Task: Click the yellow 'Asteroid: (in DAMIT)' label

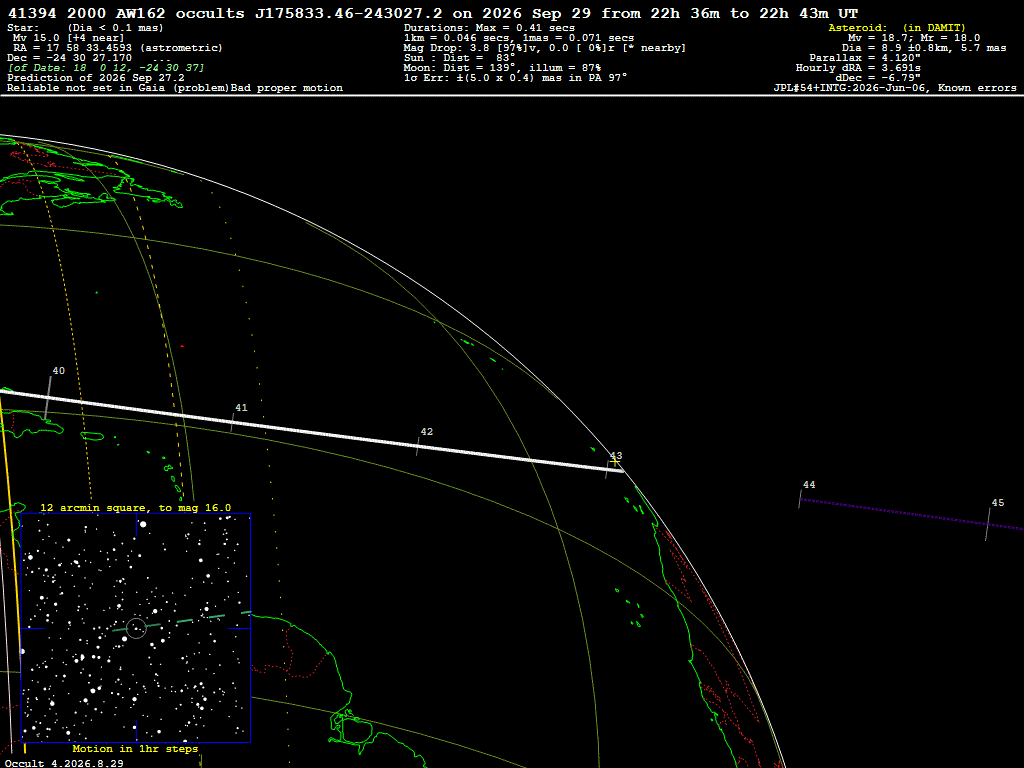Action: (897, 27)
